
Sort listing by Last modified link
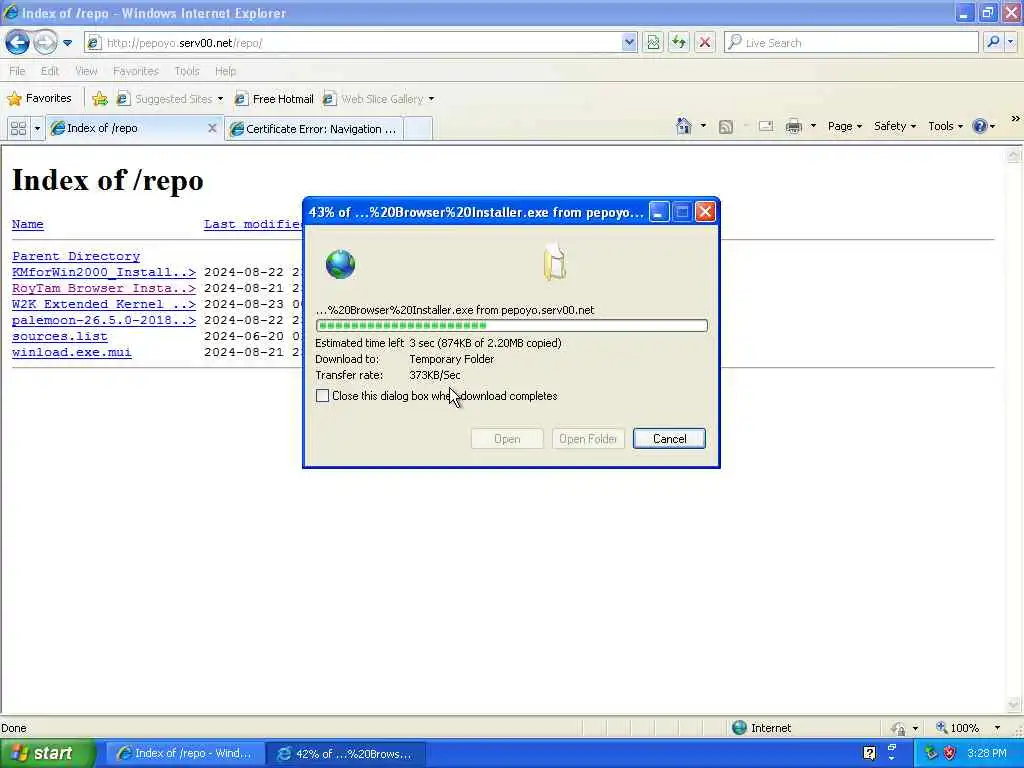point(253,224)
